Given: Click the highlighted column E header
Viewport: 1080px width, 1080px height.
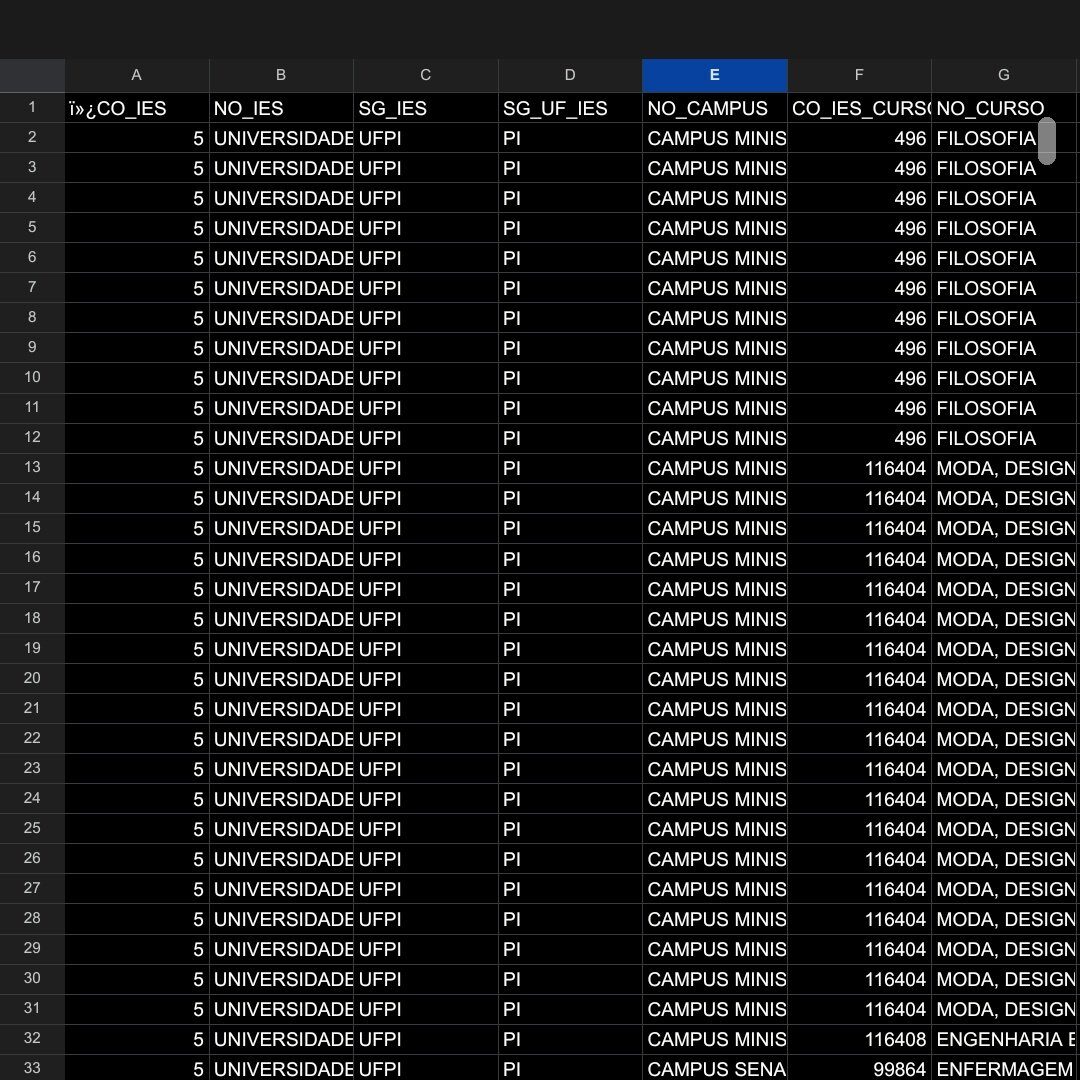Looking at the screenshot, I should [715, 75].
